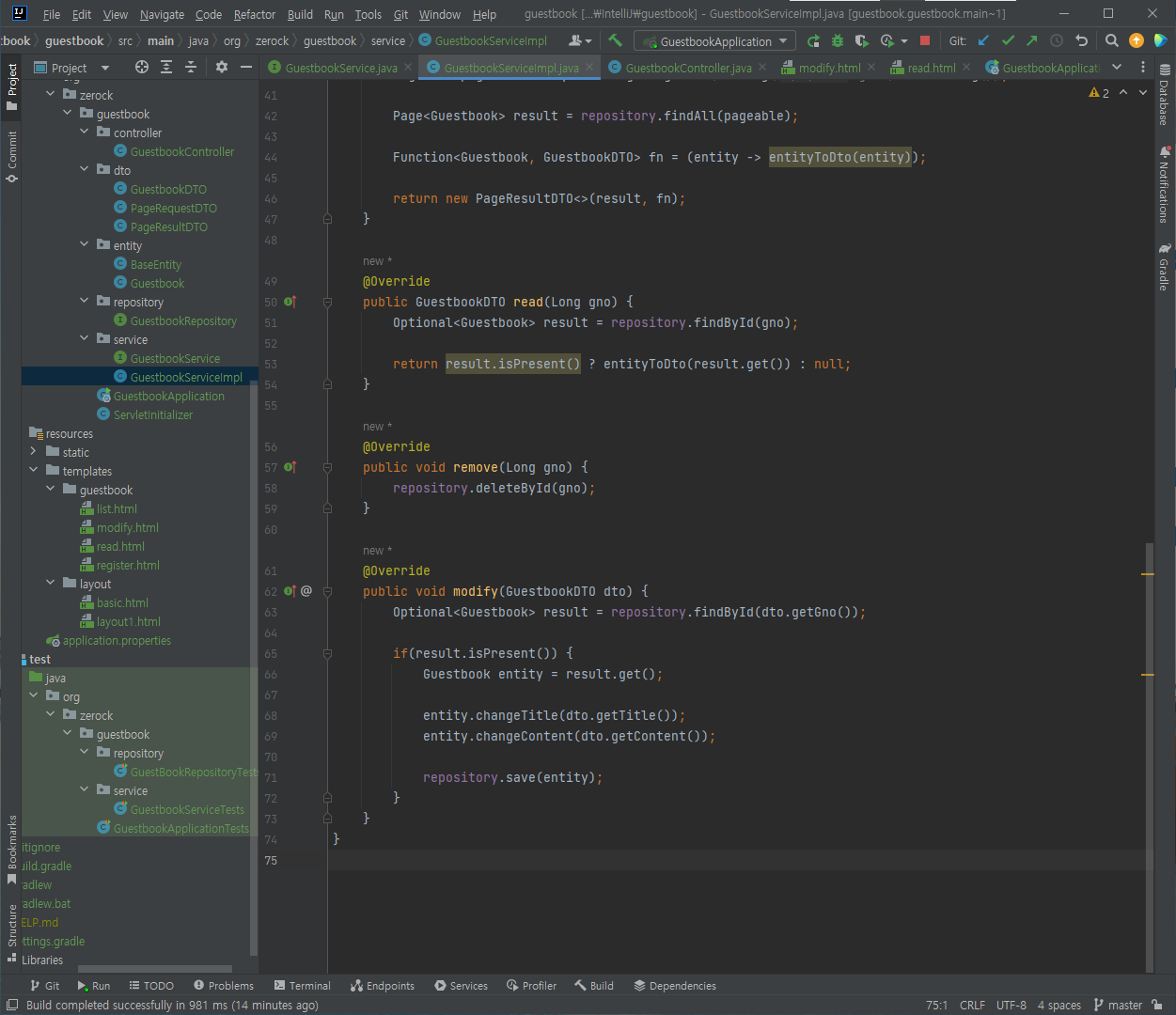Show hidden editor tabs chevron
This screenshot has height=1015, width=1176.
click(x=1117, y=67)
